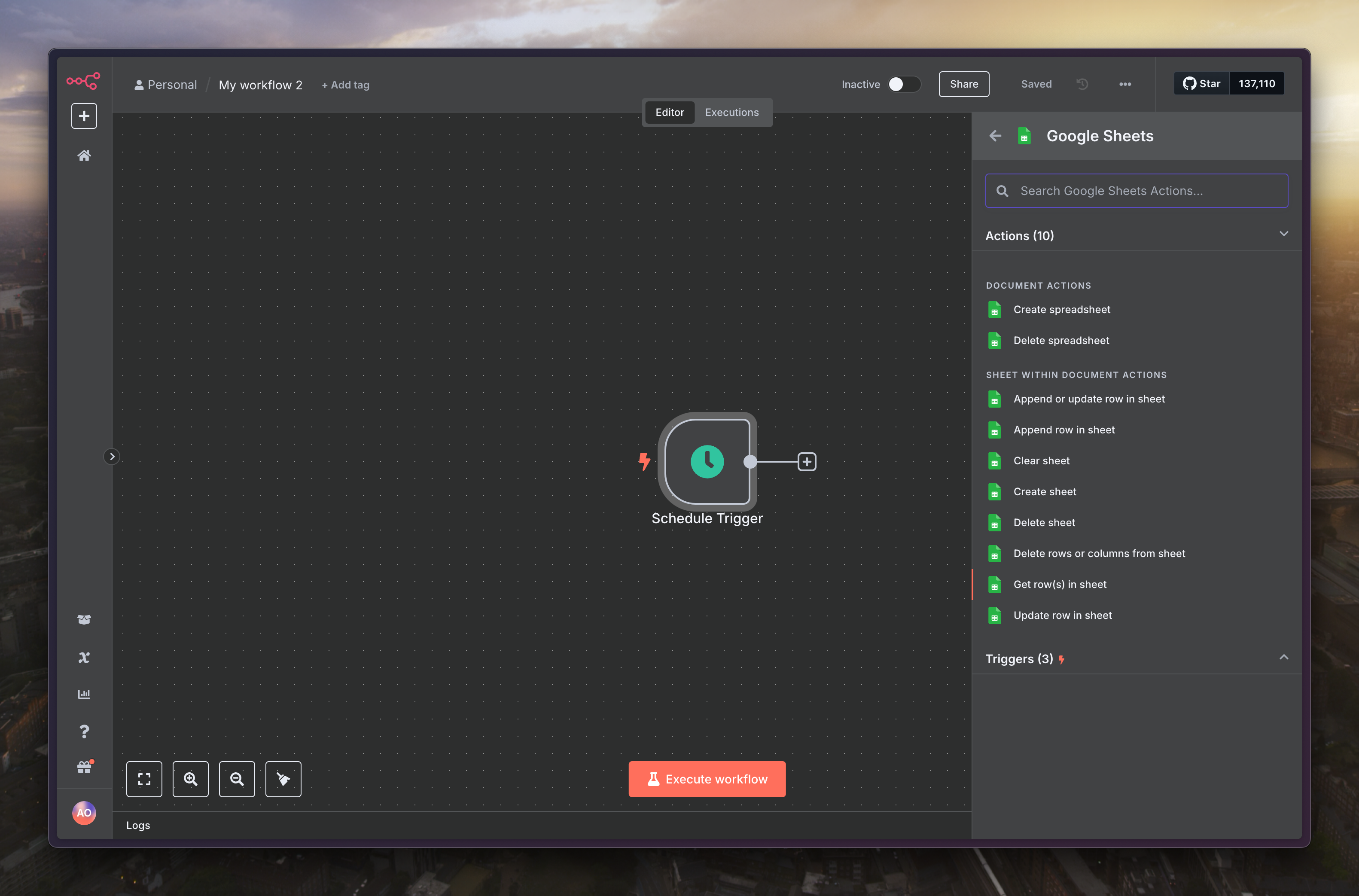This screenshot has width=1359, height=896.
Task: Click the plus create-new button in sidebar
Action: [x=84, y=116]
